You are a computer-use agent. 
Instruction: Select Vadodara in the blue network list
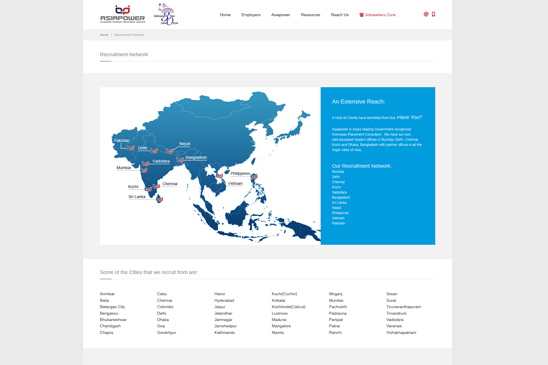pos(339,192)
